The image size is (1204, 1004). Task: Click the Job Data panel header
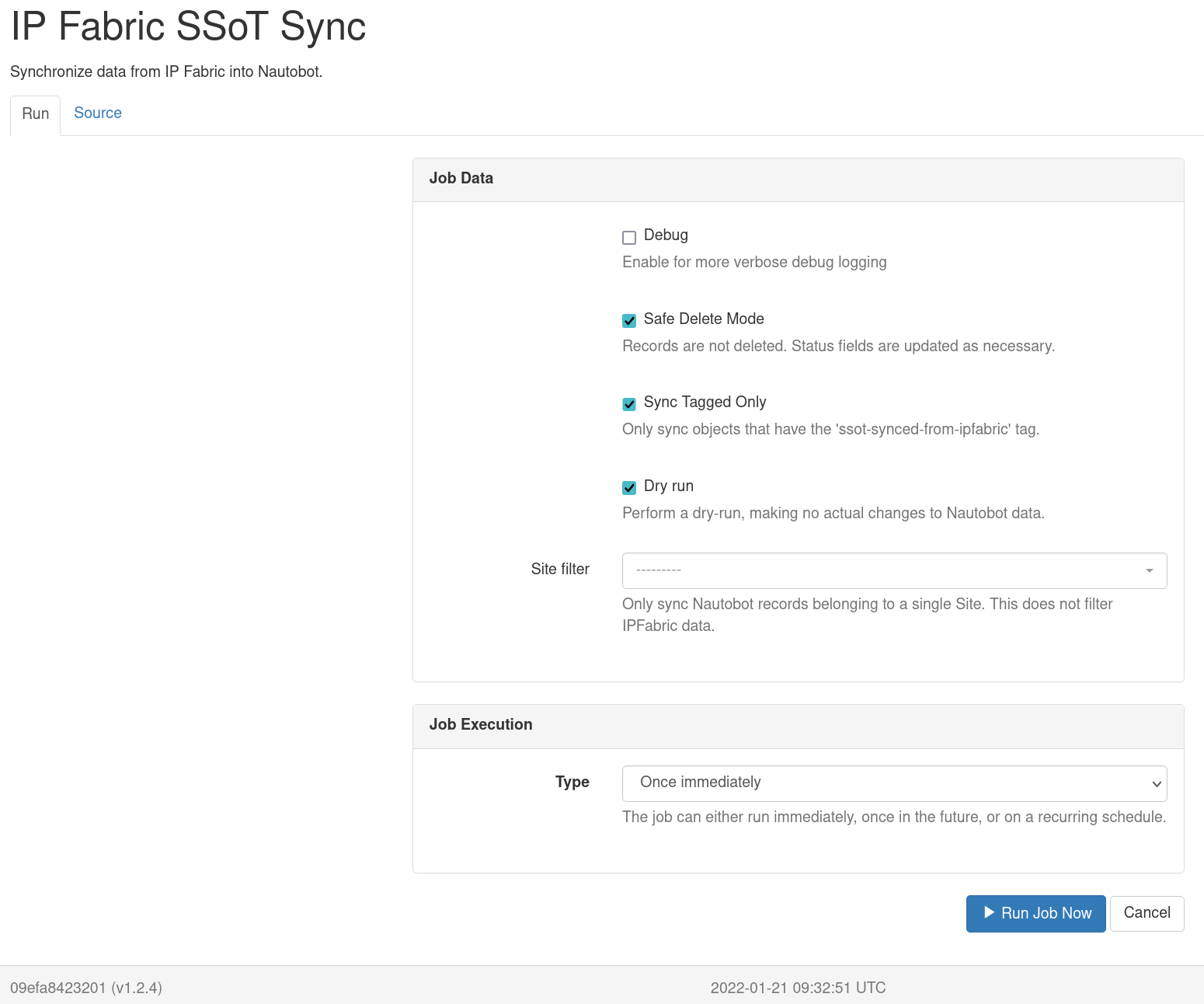coord(461,178)
